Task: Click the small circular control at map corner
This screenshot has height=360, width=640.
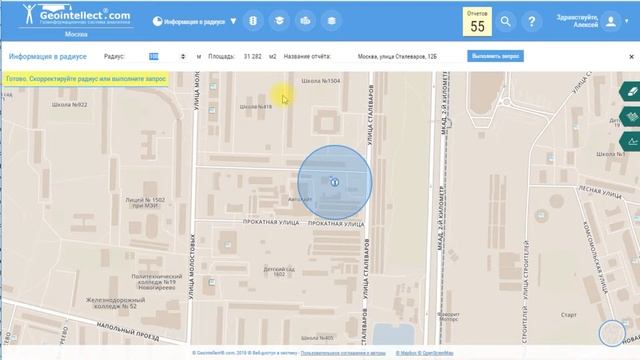Action: [612, 333]
